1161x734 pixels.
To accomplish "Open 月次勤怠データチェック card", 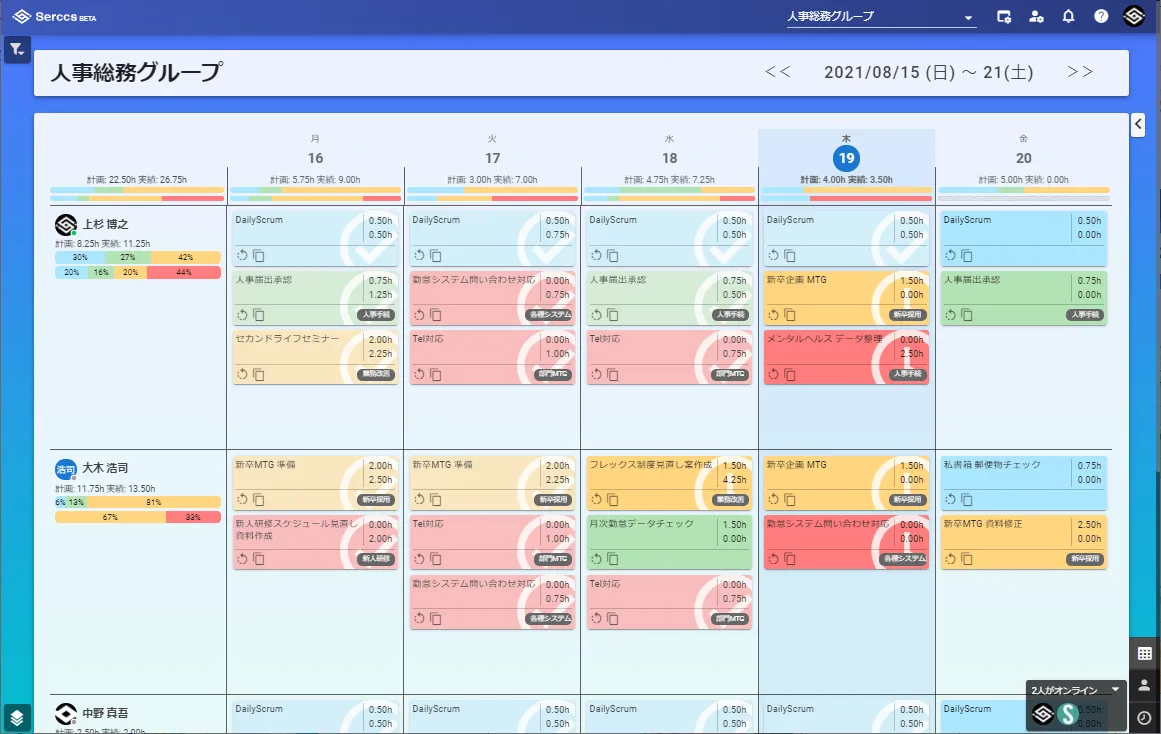I will 669,542.
